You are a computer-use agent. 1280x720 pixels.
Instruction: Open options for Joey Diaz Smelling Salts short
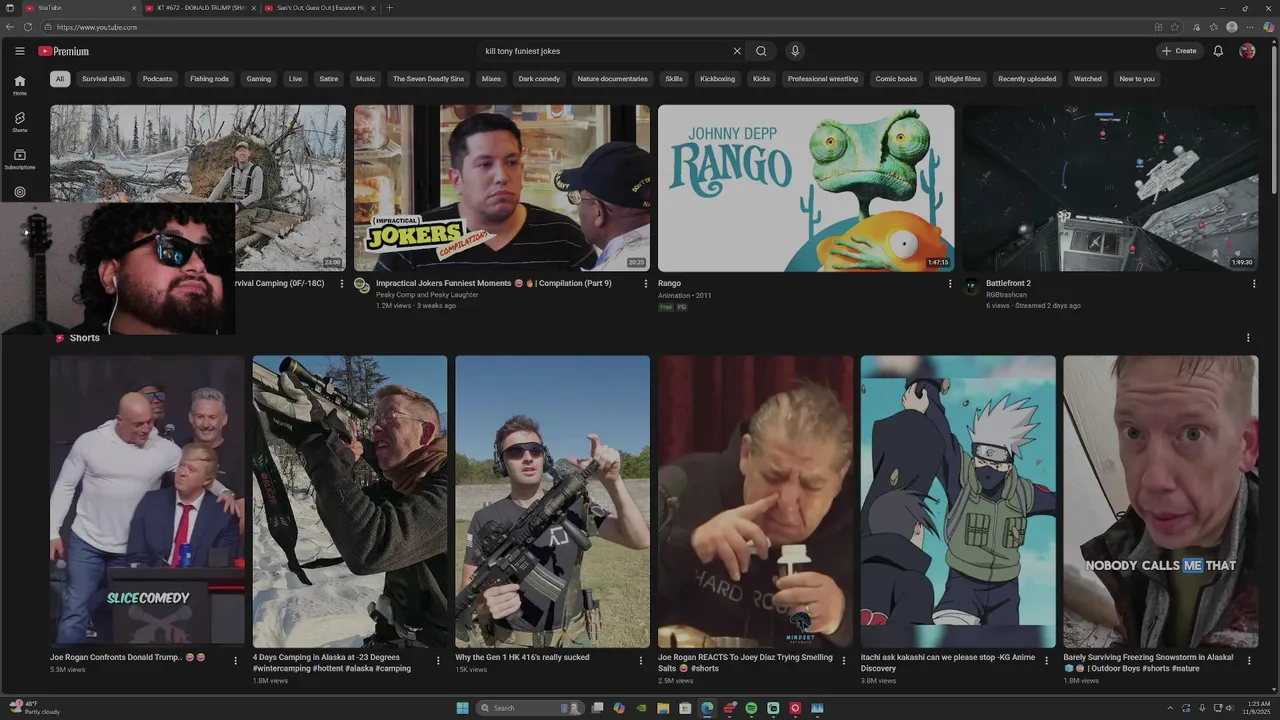coord(844,661)
